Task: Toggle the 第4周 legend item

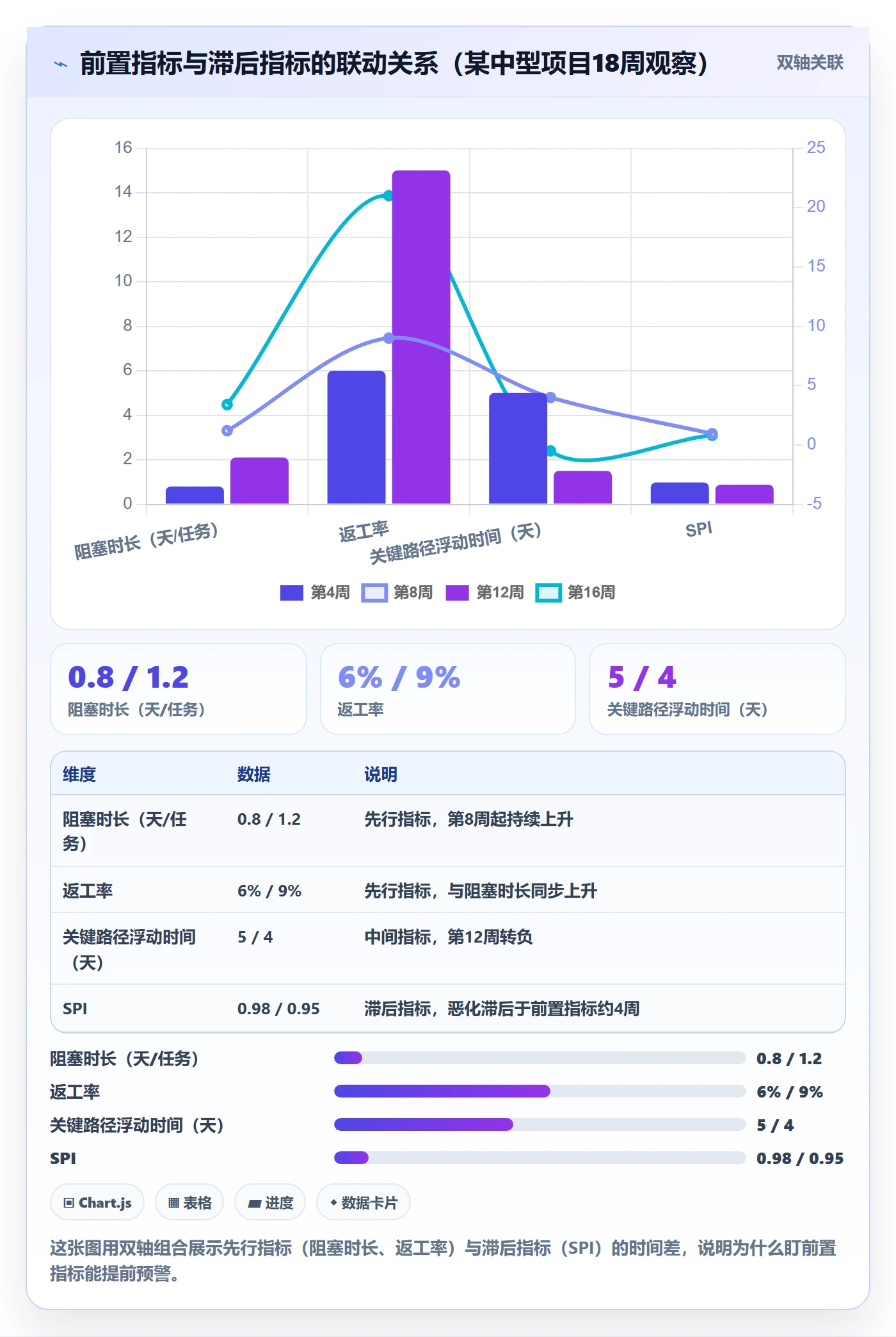Action: tap(315, 592)
